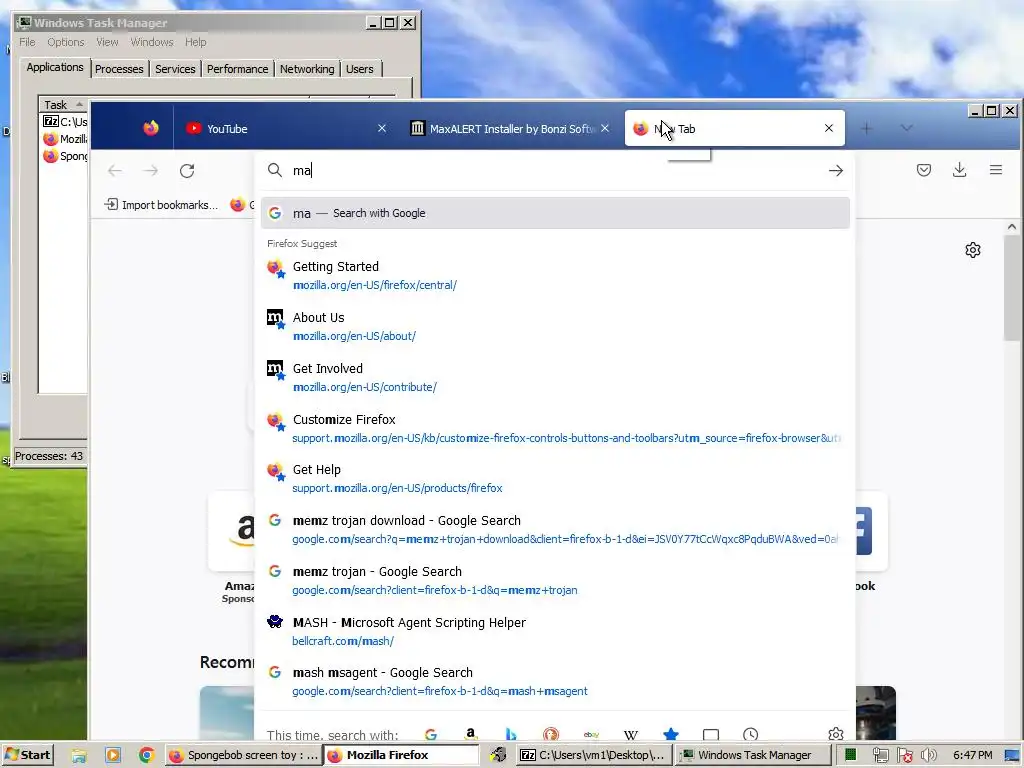
Task: Search history with the clock icon
Action: click(750, 735)
